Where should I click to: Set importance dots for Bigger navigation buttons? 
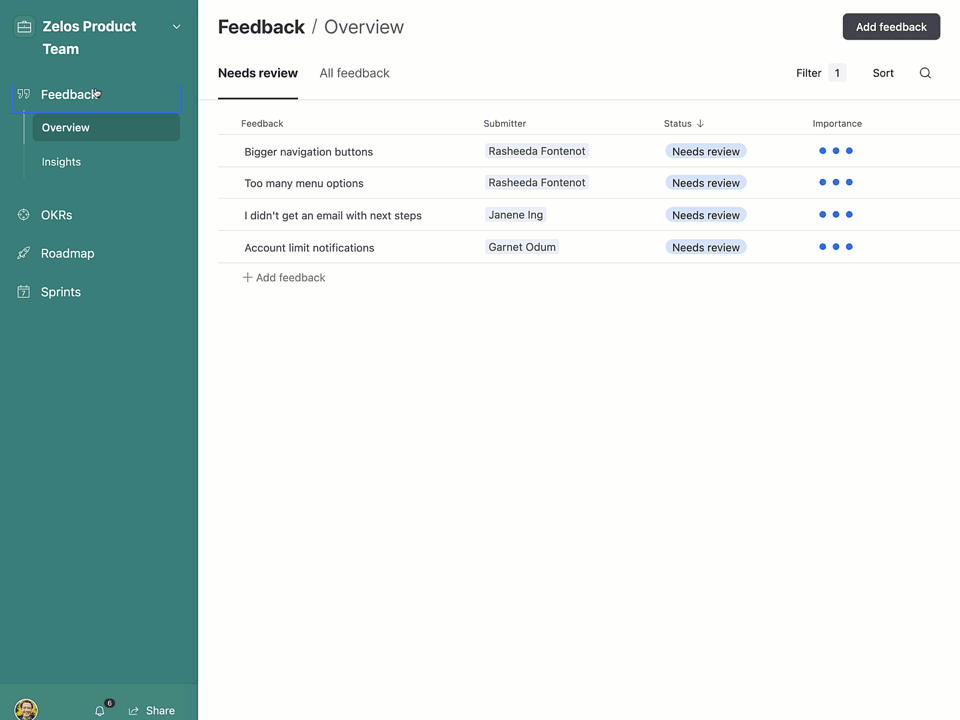(x=835, y=151)
